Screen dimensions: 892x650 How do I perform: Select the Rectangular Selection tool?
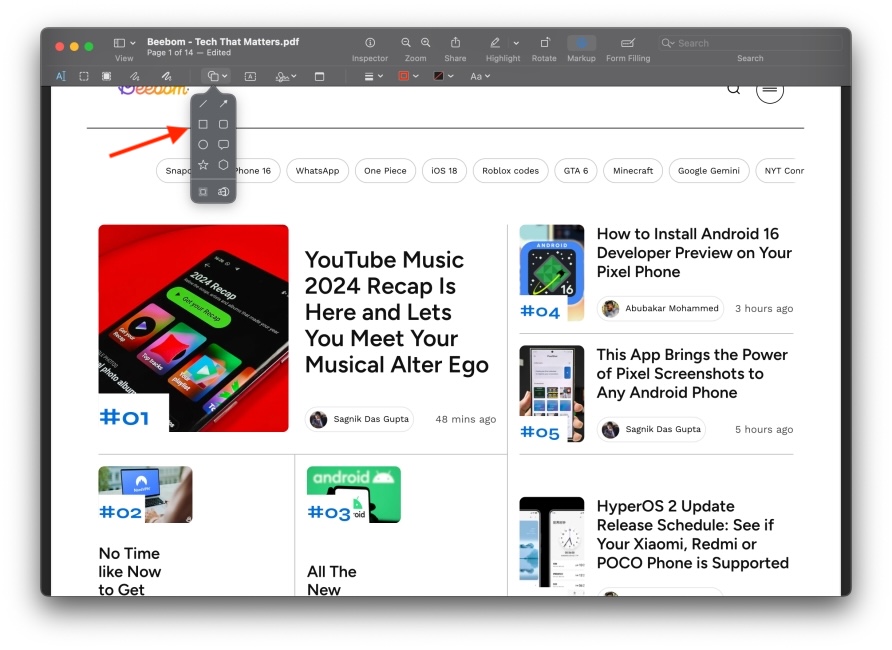pos(84,76)
